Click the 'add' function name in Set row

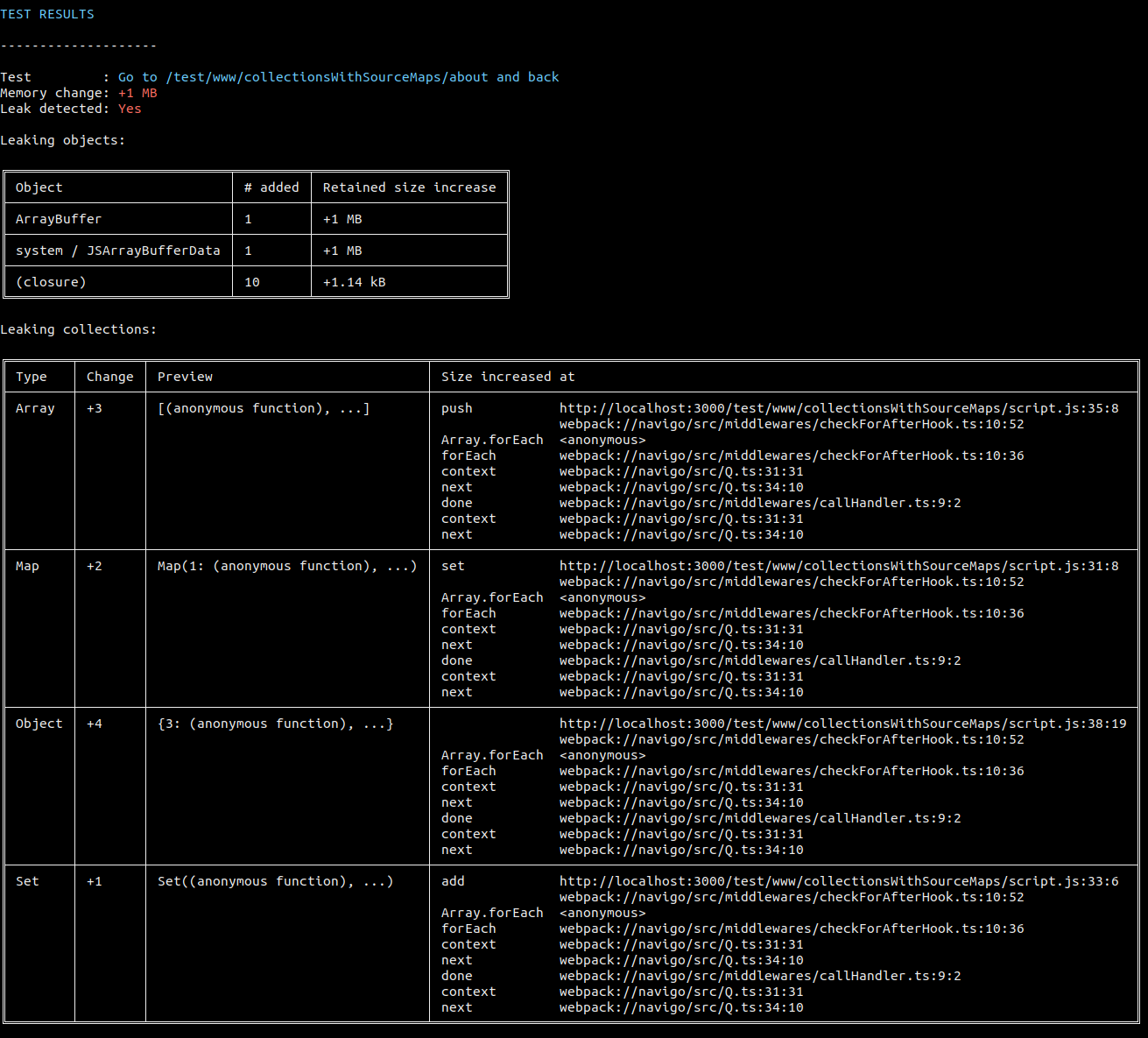click(453, 881)
